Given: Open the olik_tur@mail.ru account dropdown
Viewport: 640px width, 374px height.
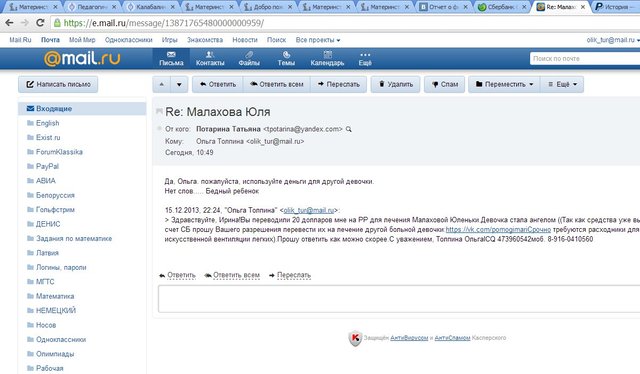Looking at the screenshot, I should 613,40.
